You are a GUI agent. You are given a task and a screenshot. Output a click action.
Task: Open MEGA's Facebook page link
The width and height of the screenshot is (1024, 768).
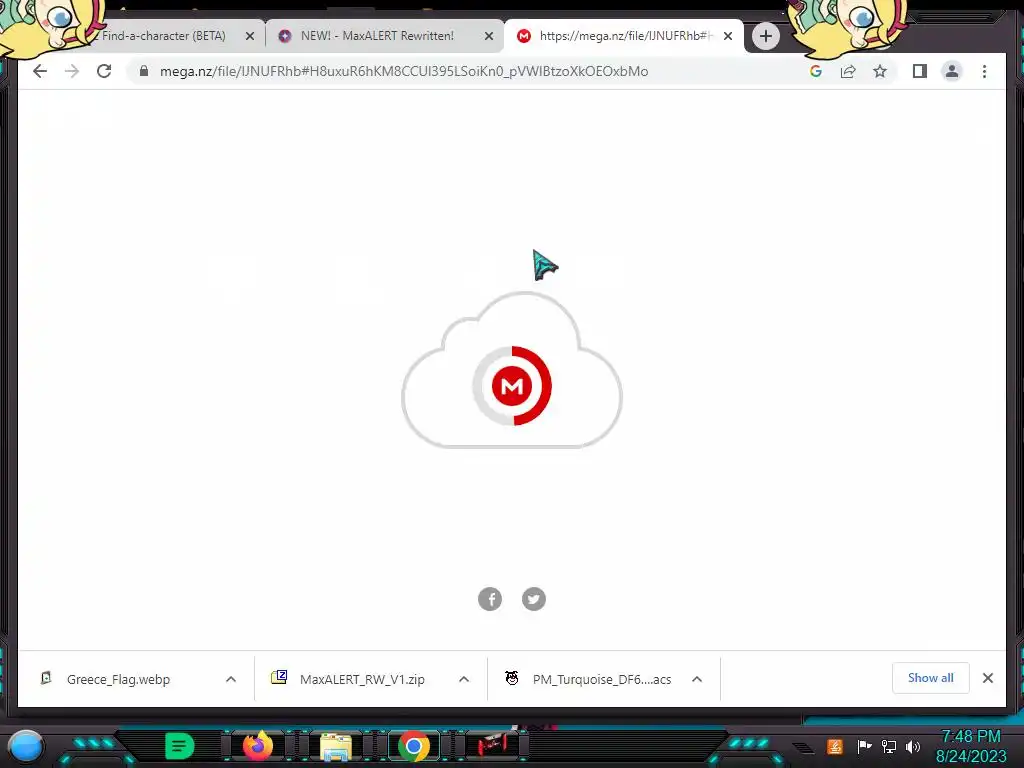tap(490, 599)
